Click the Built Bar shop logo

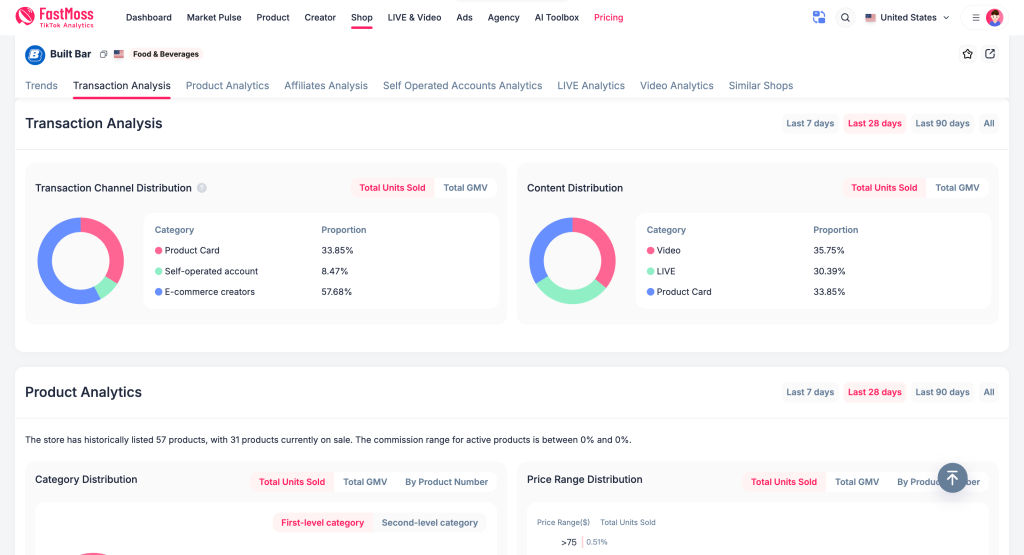pos(35,55)
